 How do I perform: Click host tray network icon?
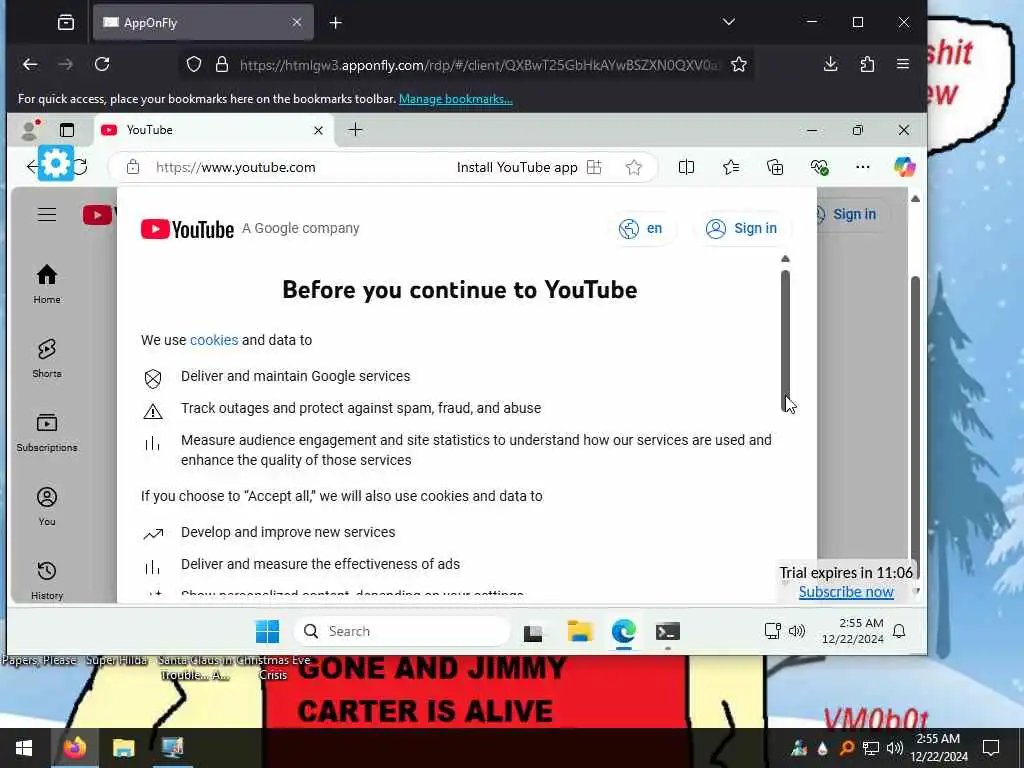(x=871, y=748)
